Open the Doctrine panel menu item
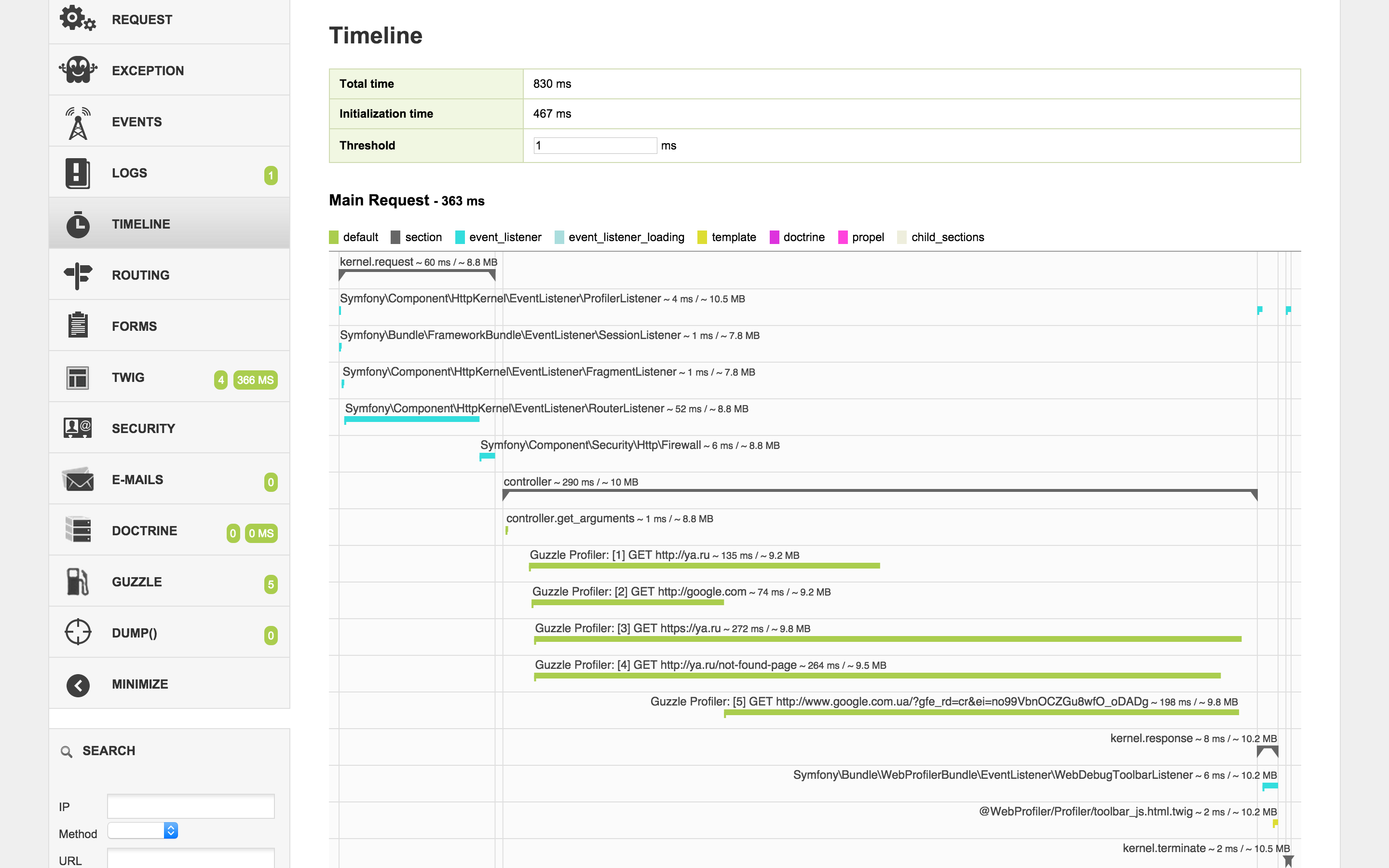 144,531
